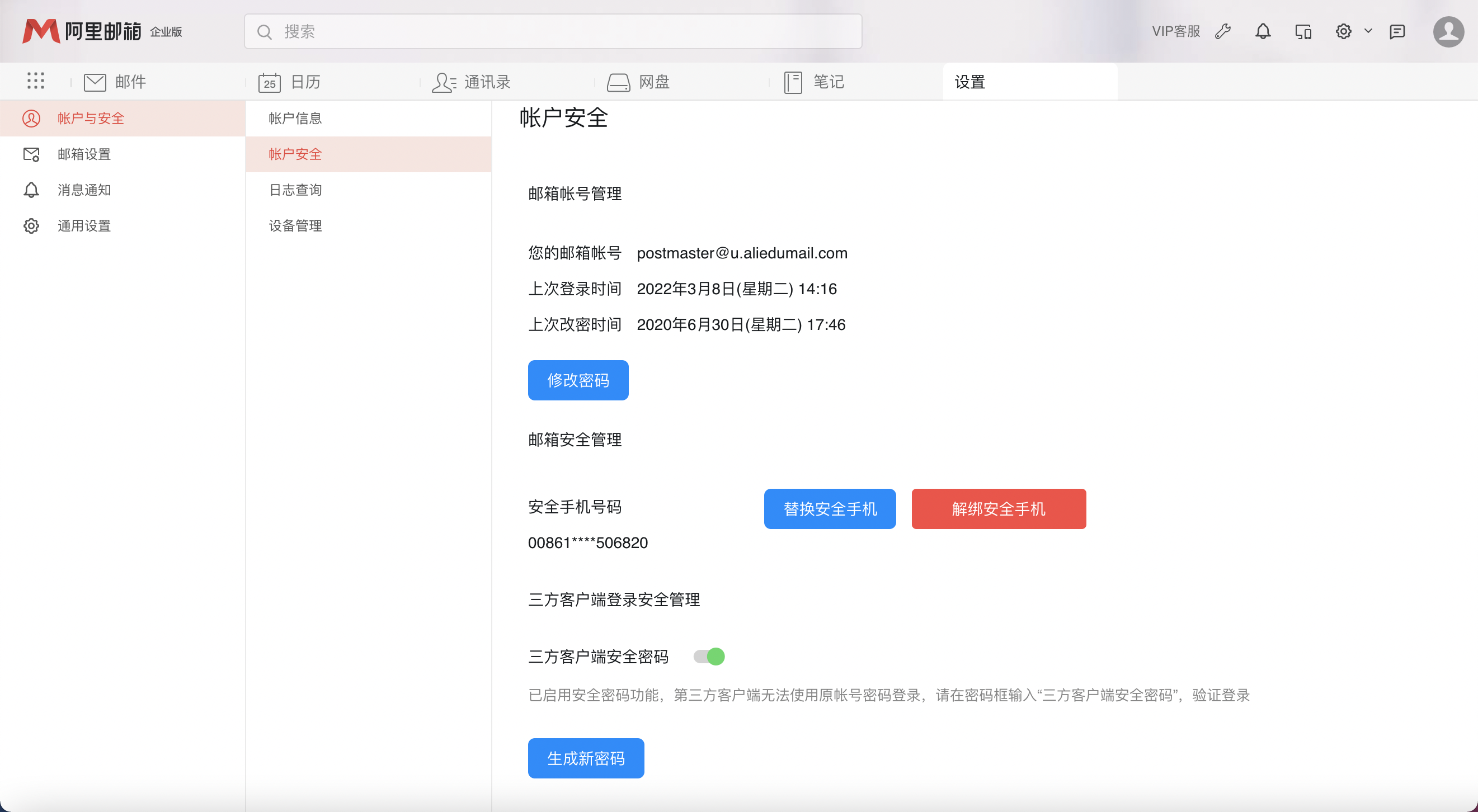Select the 设置 tab

[1030, 82]
